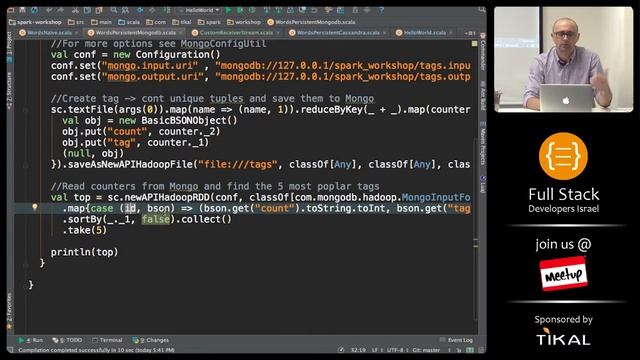Screen dimensions: 640x360
Task: Collapse the fold marker beside sc.textFile line
Action: coord(26,110)
